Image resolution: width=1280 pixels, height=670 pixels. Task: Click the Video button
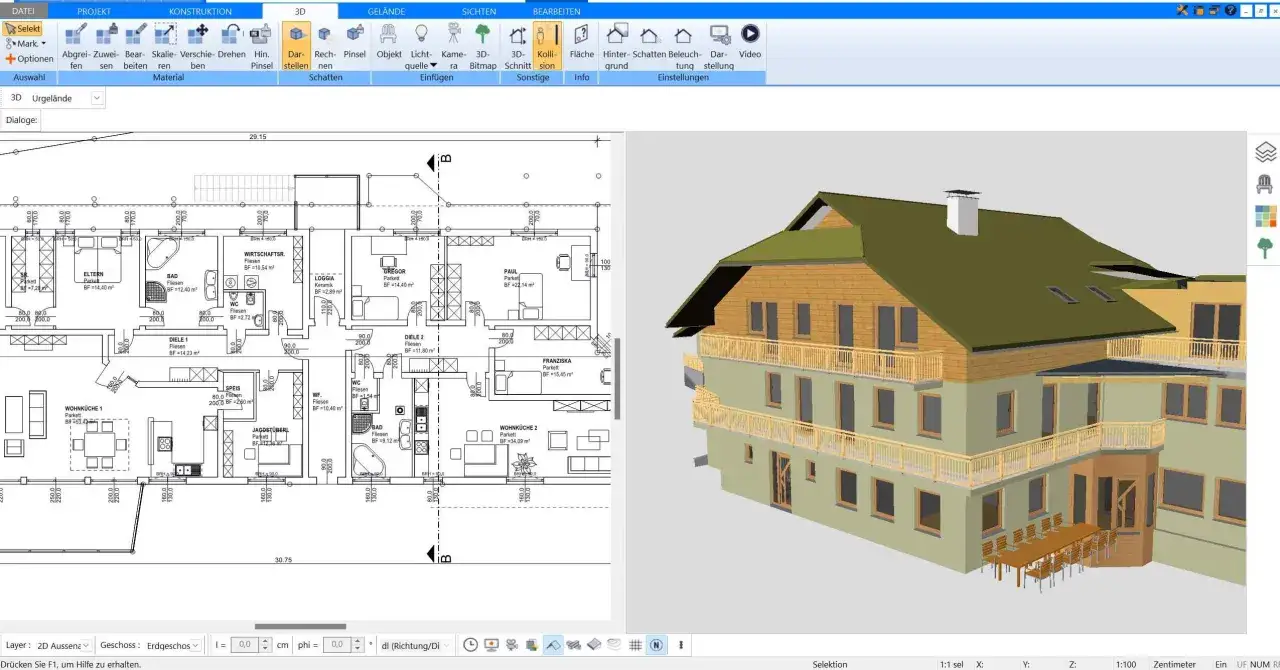click(750, 41)
